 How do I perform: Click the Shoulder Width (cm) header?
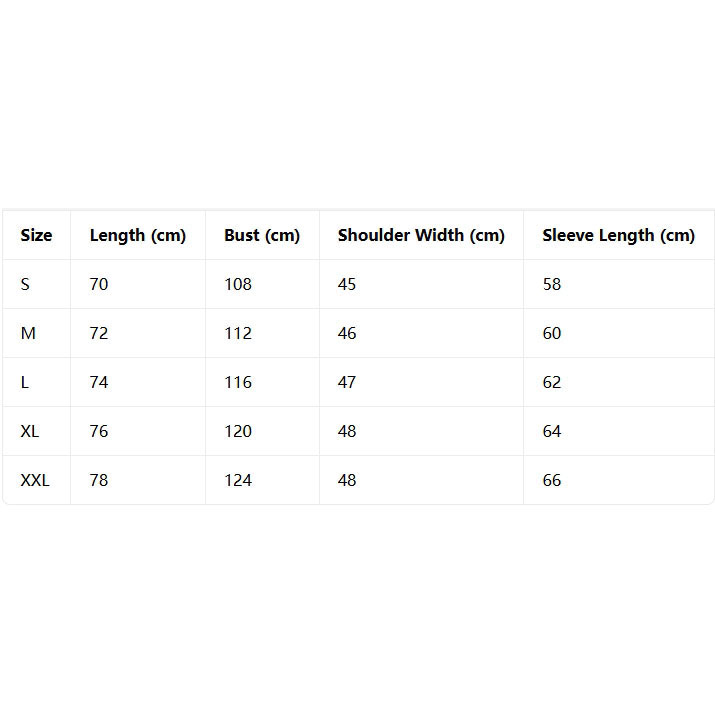pyautogui.click(x=421, y=236)
